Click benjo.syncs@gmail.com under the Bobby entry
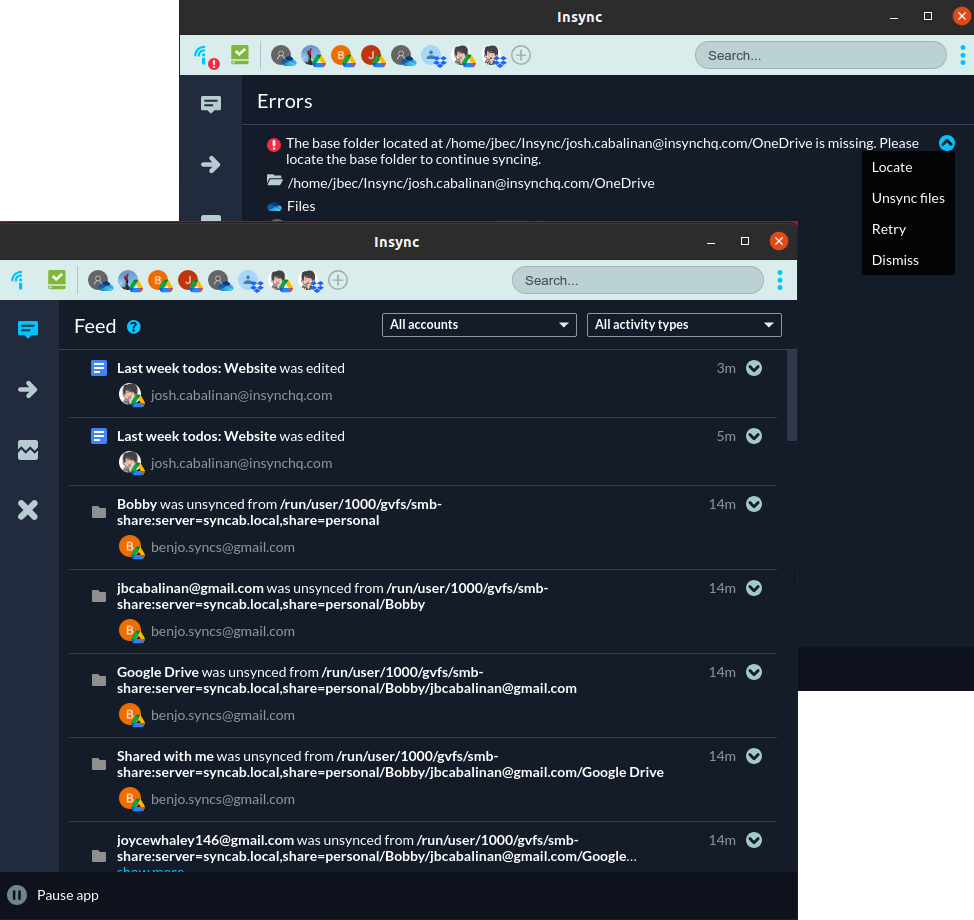Screen dimensions: 974x920 [222, 547]
